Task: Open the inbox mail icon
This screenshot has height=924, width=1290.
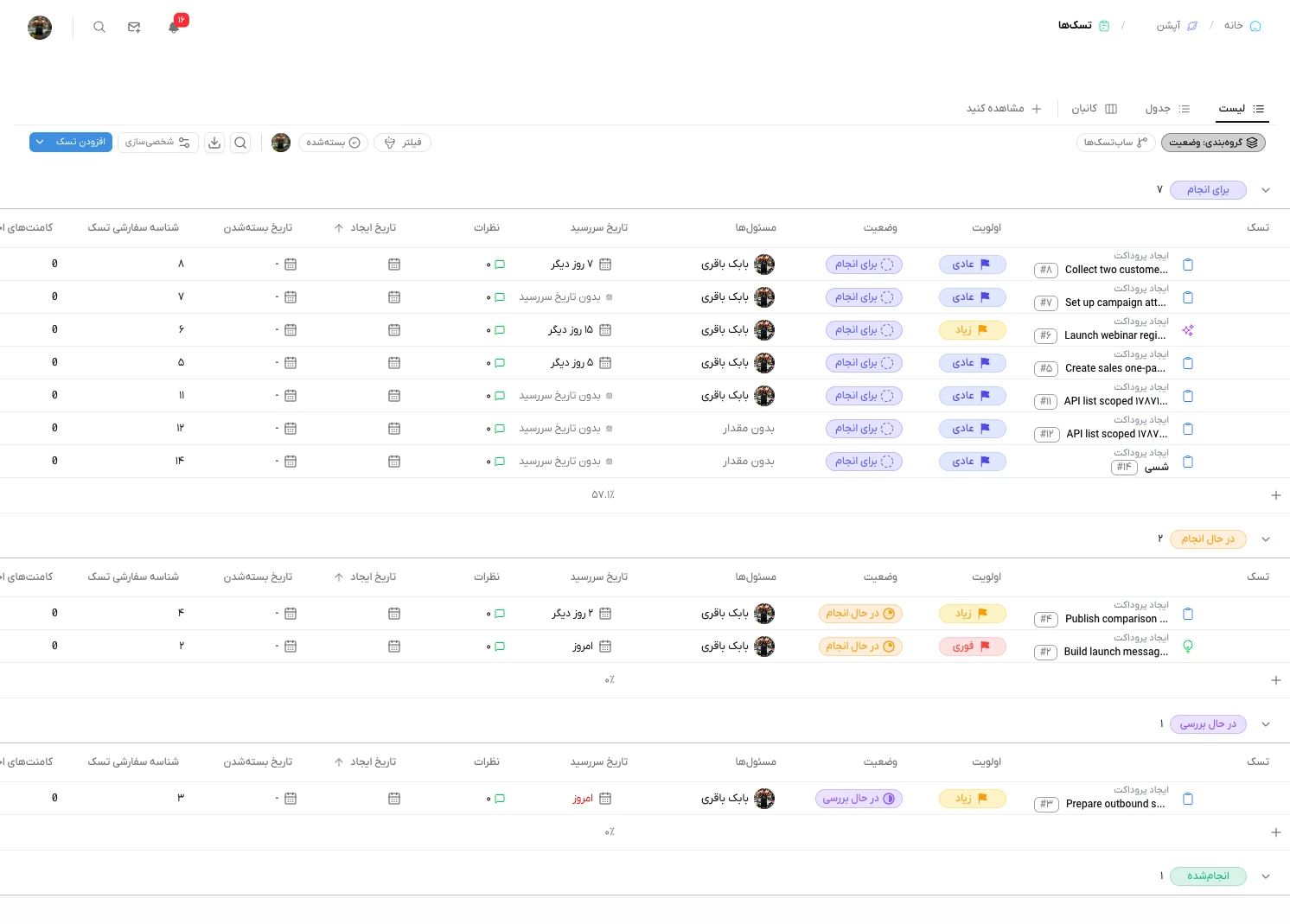Action: click(134, 27)
